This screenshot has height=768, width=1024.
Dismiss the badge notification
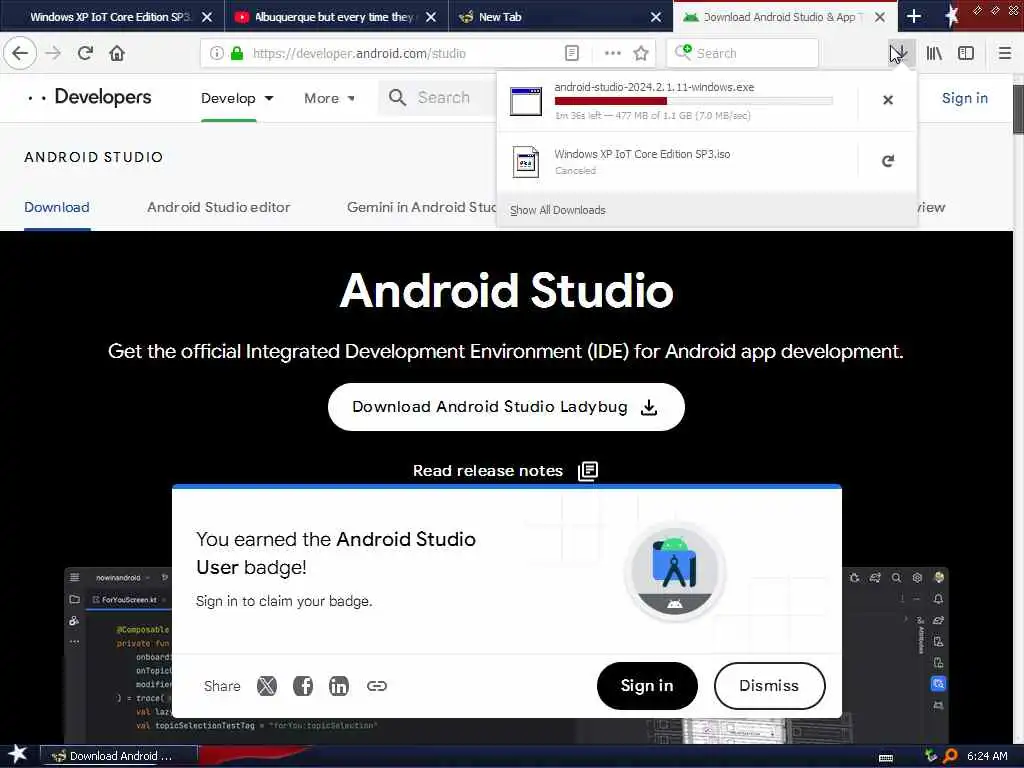point(769,686)
